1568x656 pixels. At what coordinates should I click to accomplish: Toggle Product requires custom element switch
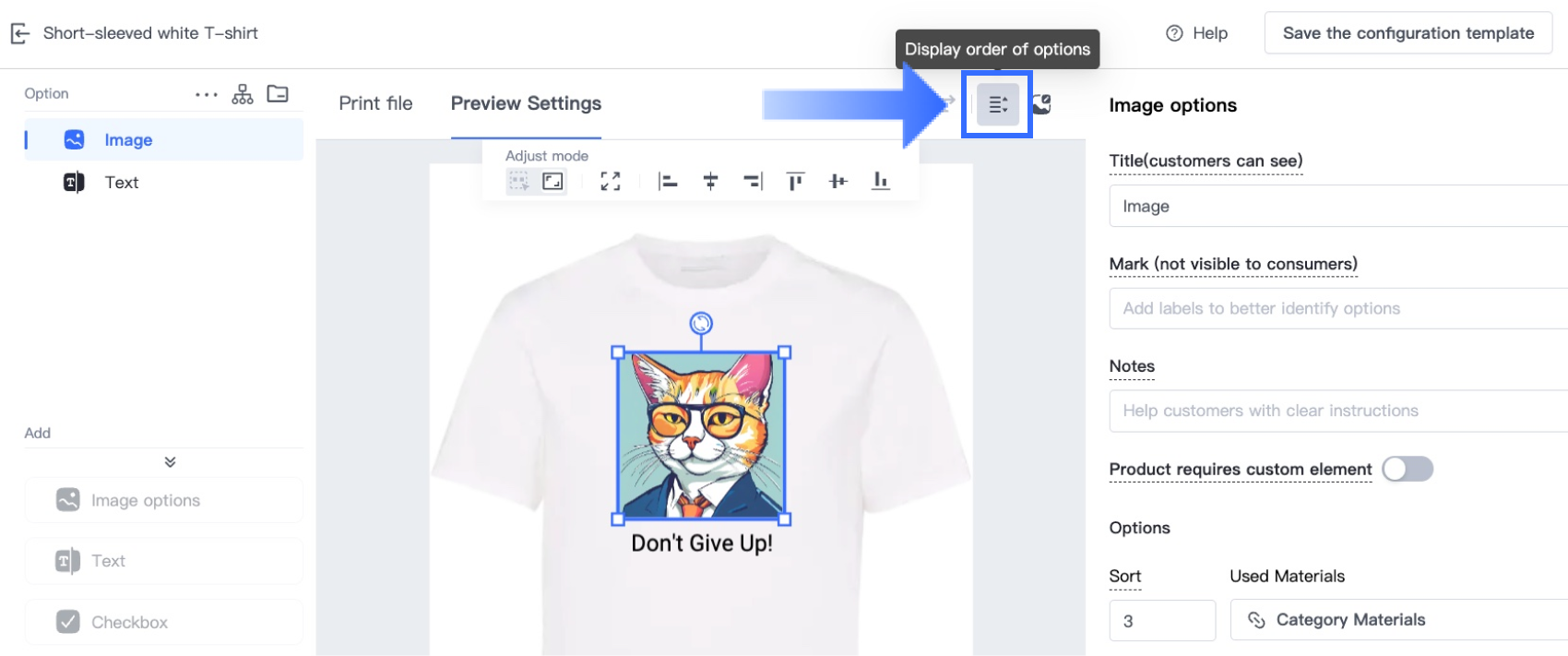(1408, 469)
